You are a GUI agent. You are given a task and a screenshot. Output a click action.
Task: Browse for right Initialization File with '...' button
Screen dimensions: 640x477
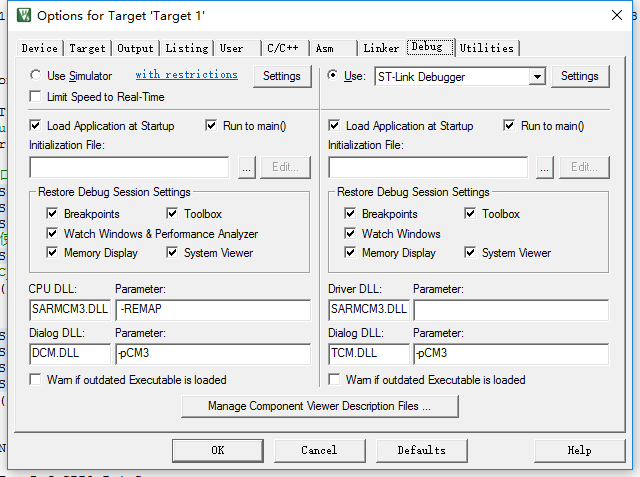tap(544, 168)
